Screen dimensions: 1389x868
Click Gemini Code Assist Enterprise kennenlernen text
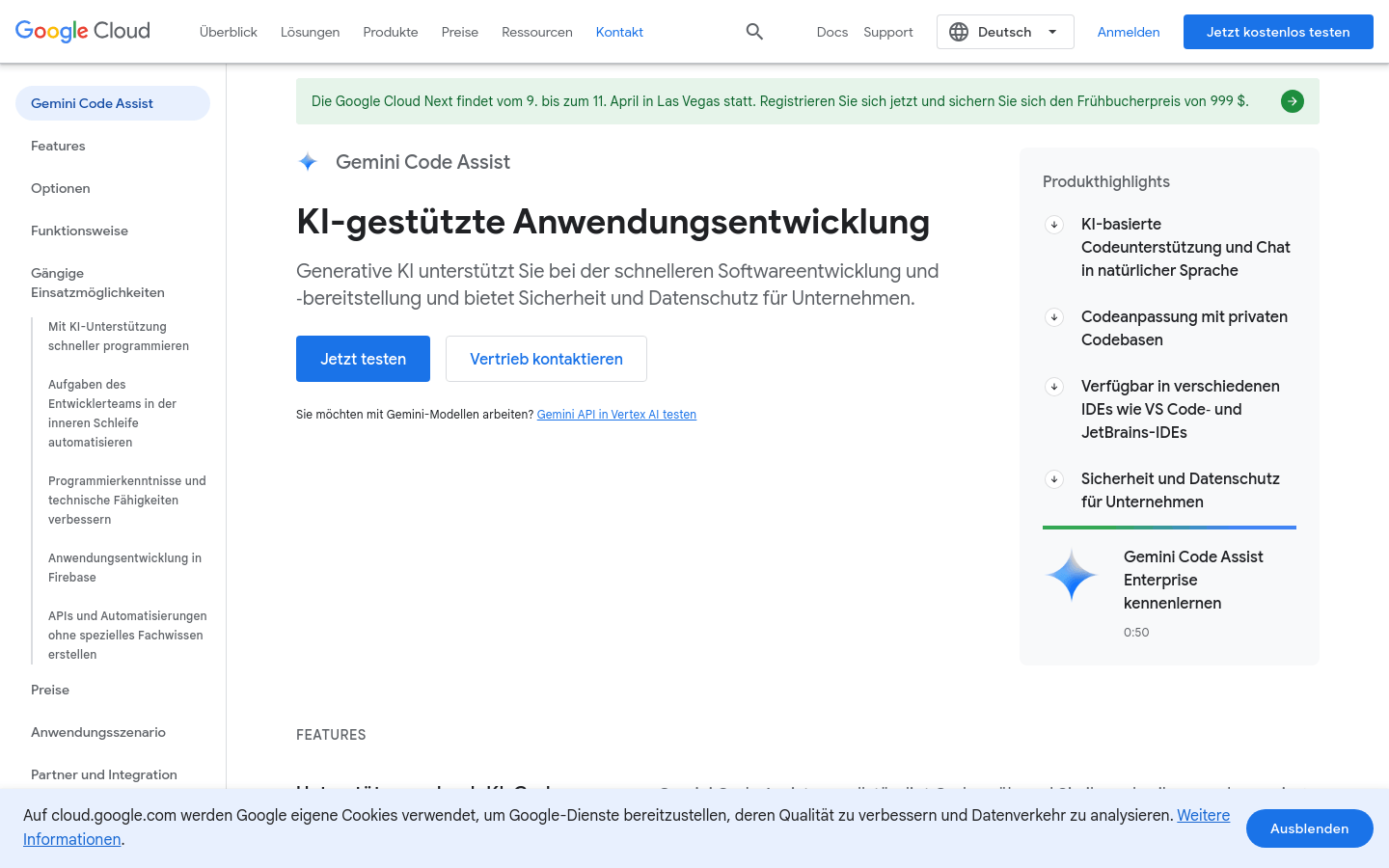[x=1193, y=580]
